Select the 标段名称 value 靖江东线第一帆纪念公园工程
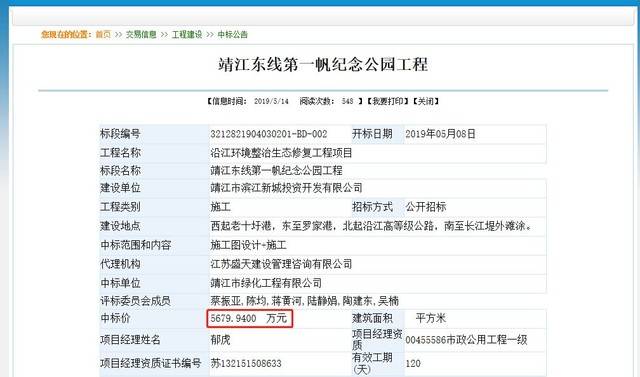 click(x=276, y=171)
